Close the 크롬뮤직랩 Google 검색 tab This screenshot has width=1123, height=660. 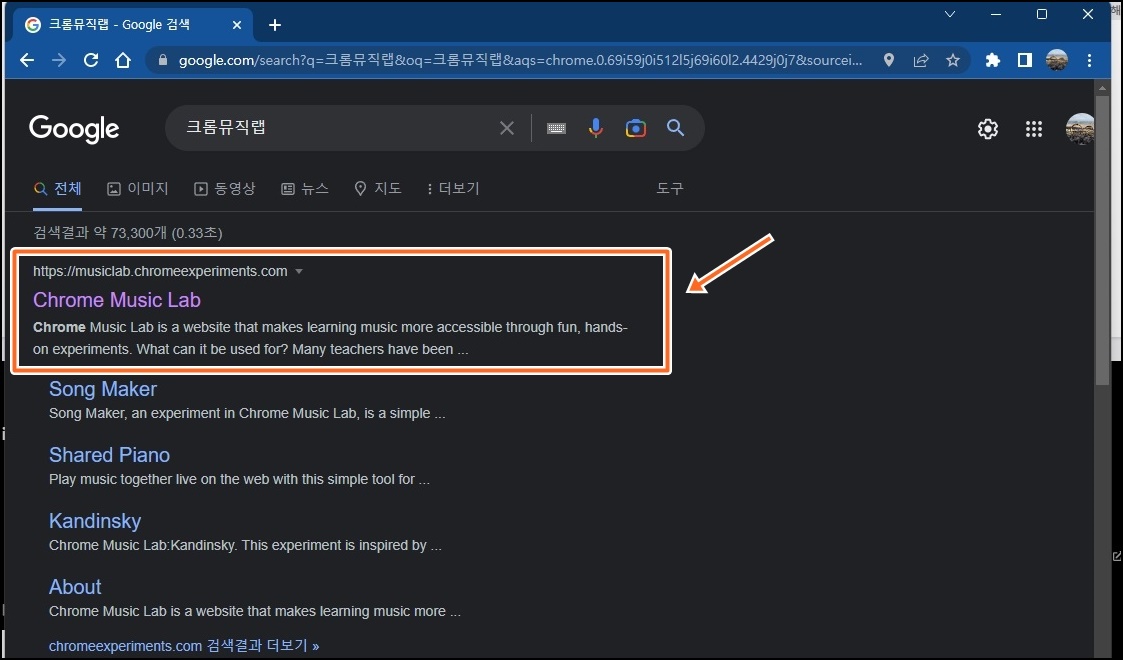pyautogui.click(x=237, y=25)
